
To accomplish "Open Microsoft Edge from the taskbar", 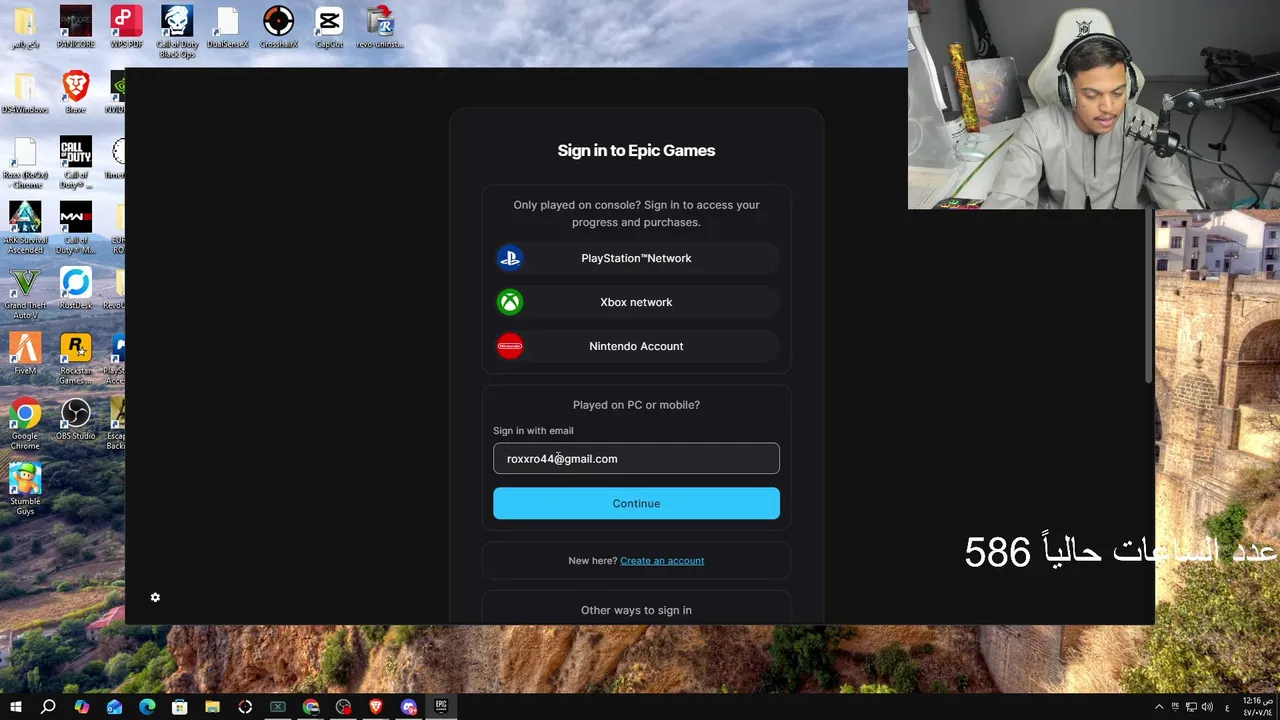I will (147, 707).
